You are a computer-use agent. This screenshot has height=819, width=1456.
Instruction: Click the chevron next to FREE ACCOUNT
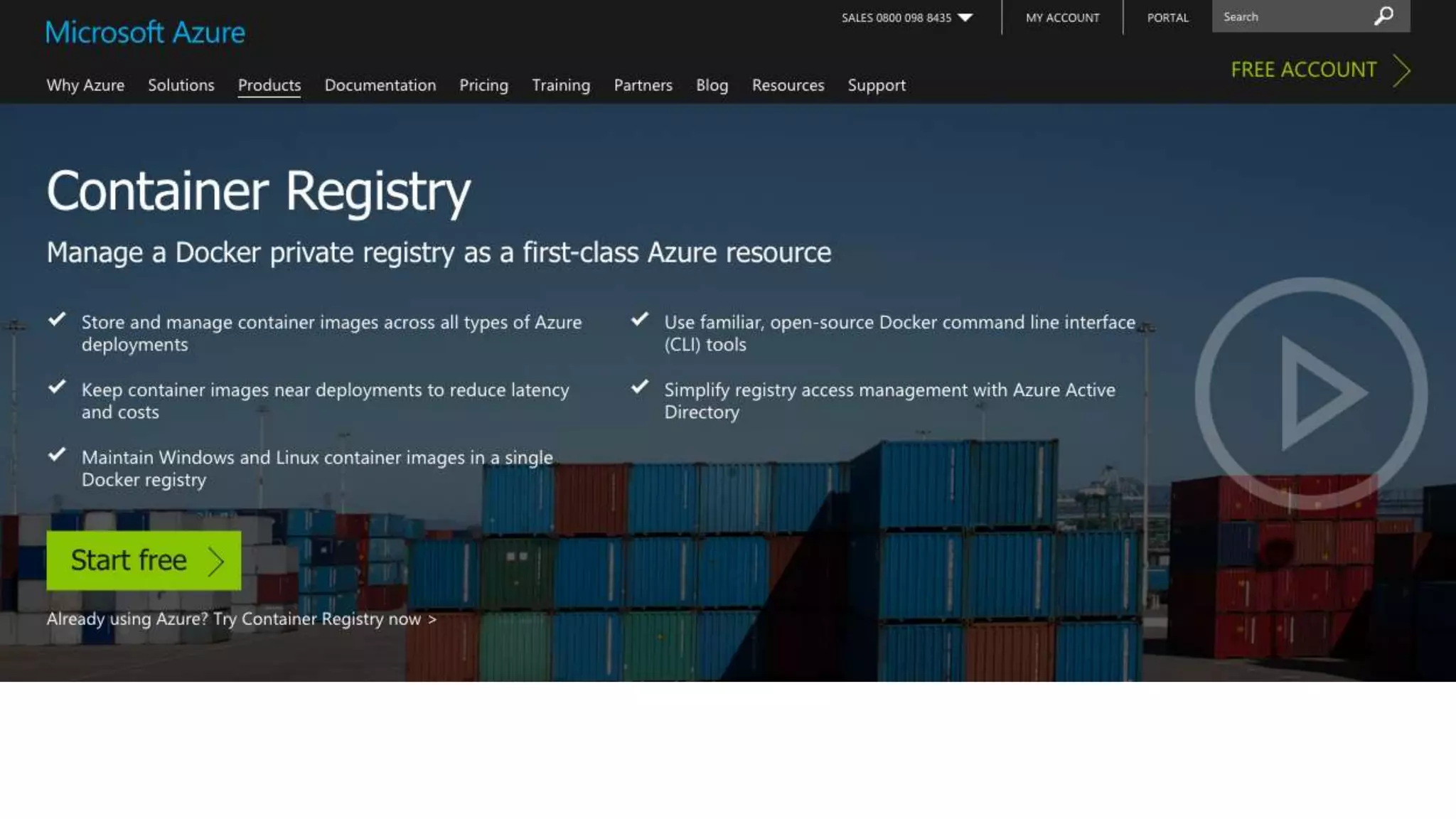pos(1401,70)
